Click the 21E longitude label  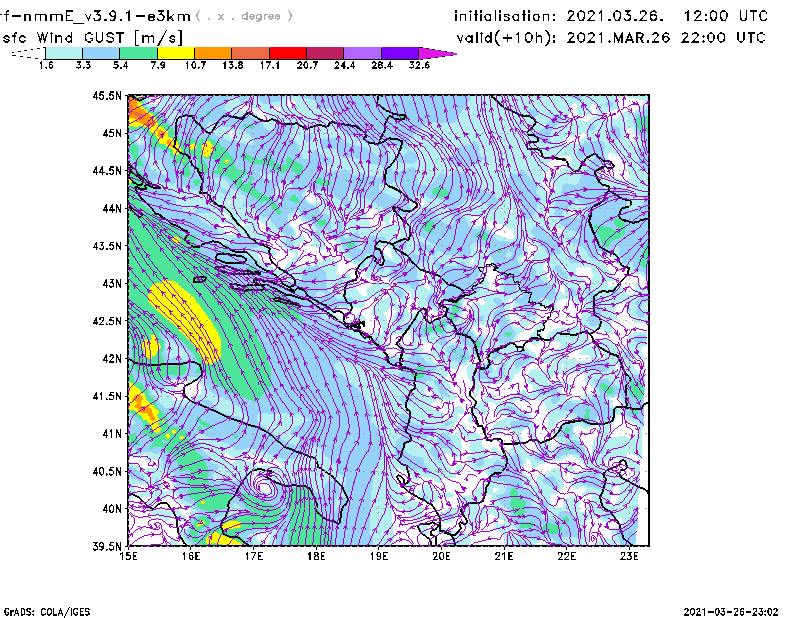504,556
